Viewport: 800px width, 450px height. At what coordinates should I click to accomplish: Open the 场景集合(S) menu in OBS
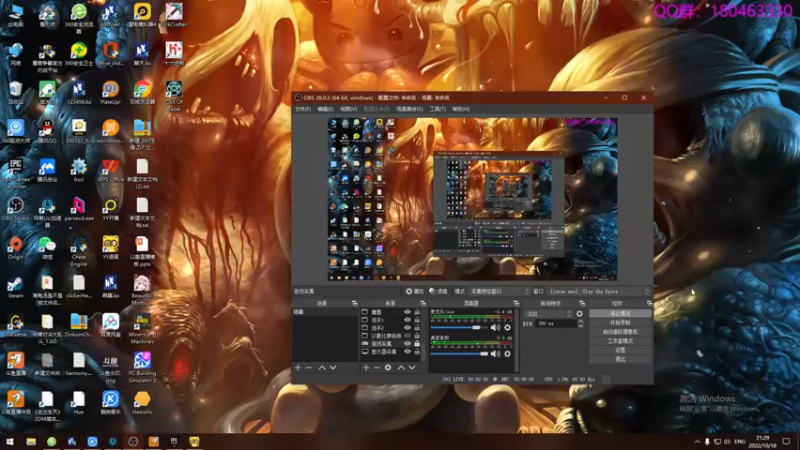point(409,109)
